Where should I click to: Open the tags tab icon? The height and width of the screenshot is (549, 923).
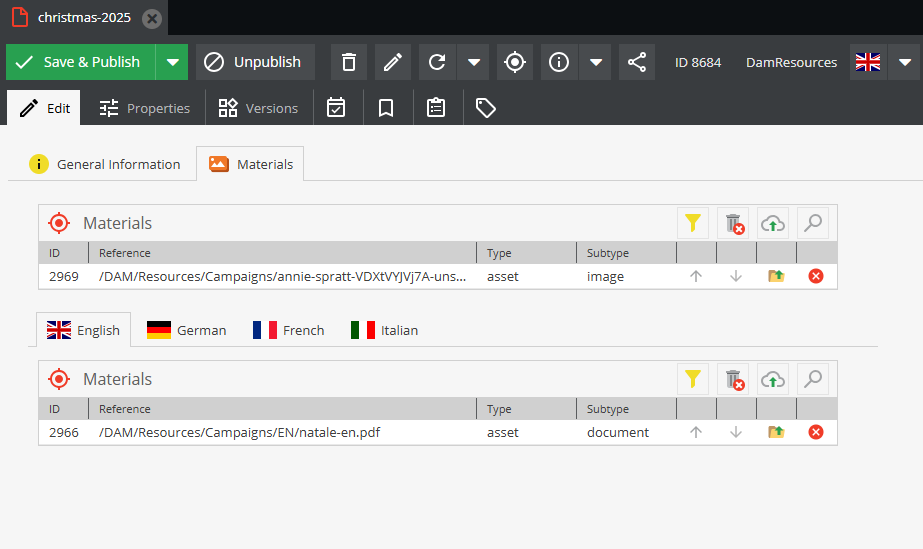[486, 108]
